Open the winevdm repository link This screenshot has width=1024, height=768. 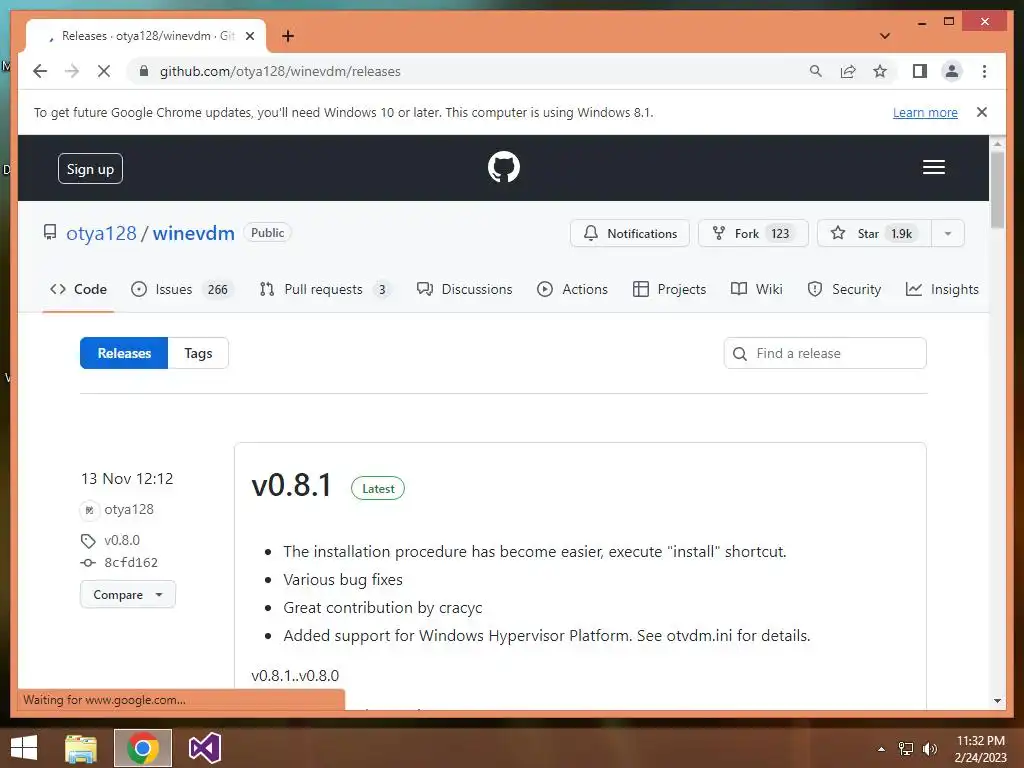[x=193, y=233]
